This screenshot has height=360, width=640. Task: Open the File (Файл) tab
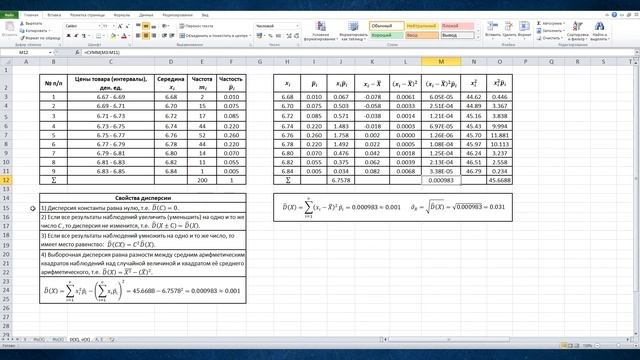[x=9, y=15]
